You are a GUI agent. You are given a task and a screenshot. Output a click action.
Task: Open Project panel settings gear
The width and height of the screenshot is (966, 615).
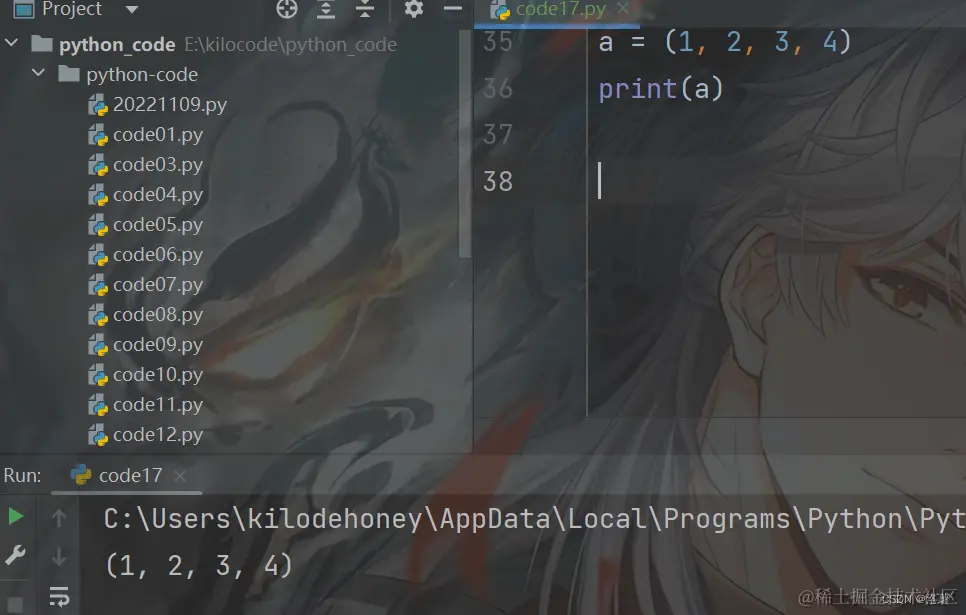413,9
